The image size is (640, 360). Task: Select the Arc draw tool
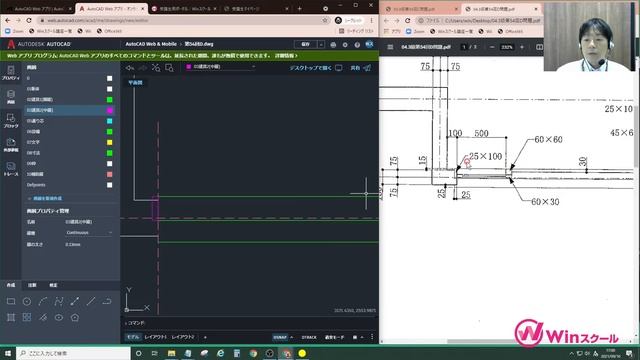click(x=43, y=301)
